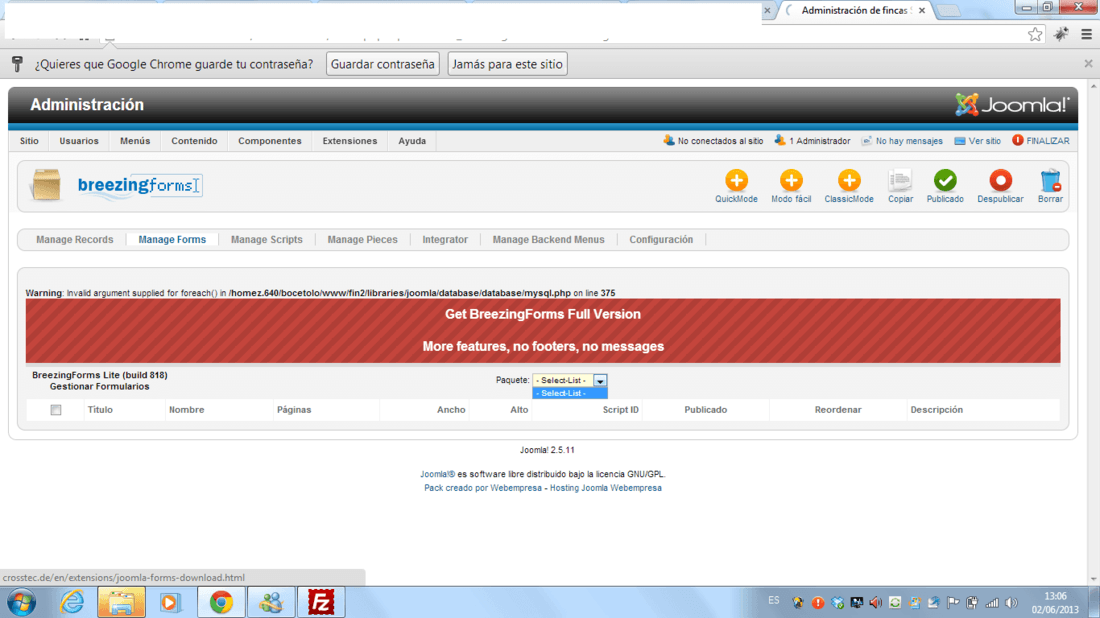Sort by Script ID column header
This screenshot has width=1100, height=618.
[x=621, y=410]
